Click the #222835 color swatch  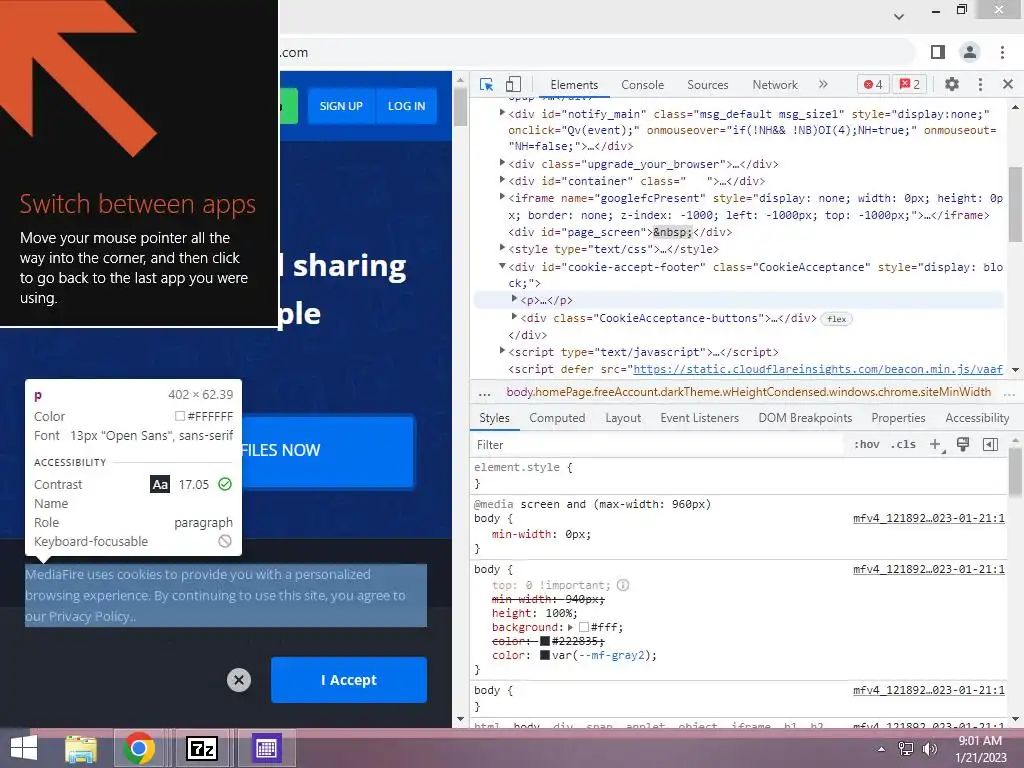click(x=545, y=641)
